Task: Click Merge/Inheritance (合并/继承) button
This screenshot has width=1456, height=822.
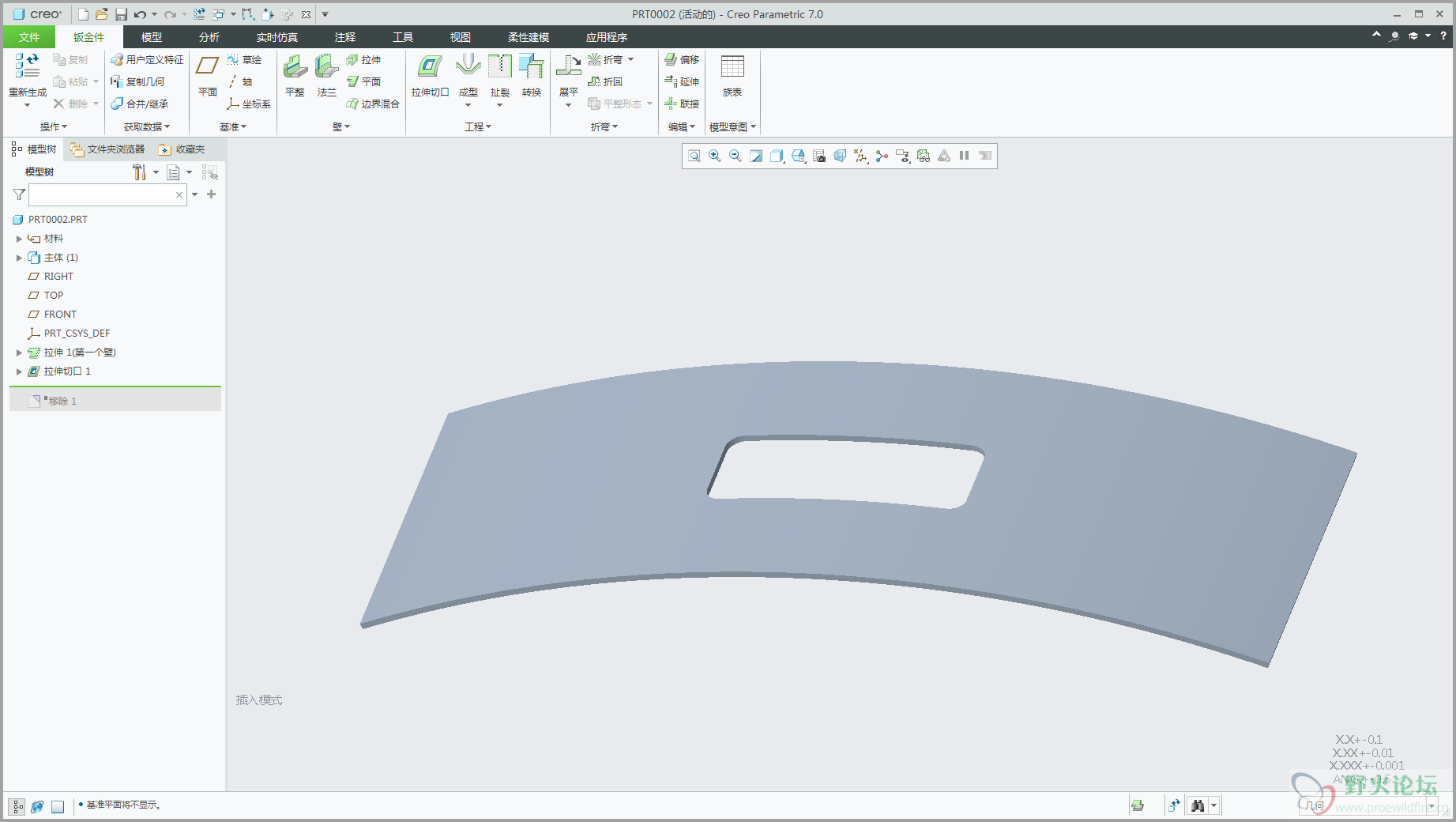Action: (x=139, y=104)
